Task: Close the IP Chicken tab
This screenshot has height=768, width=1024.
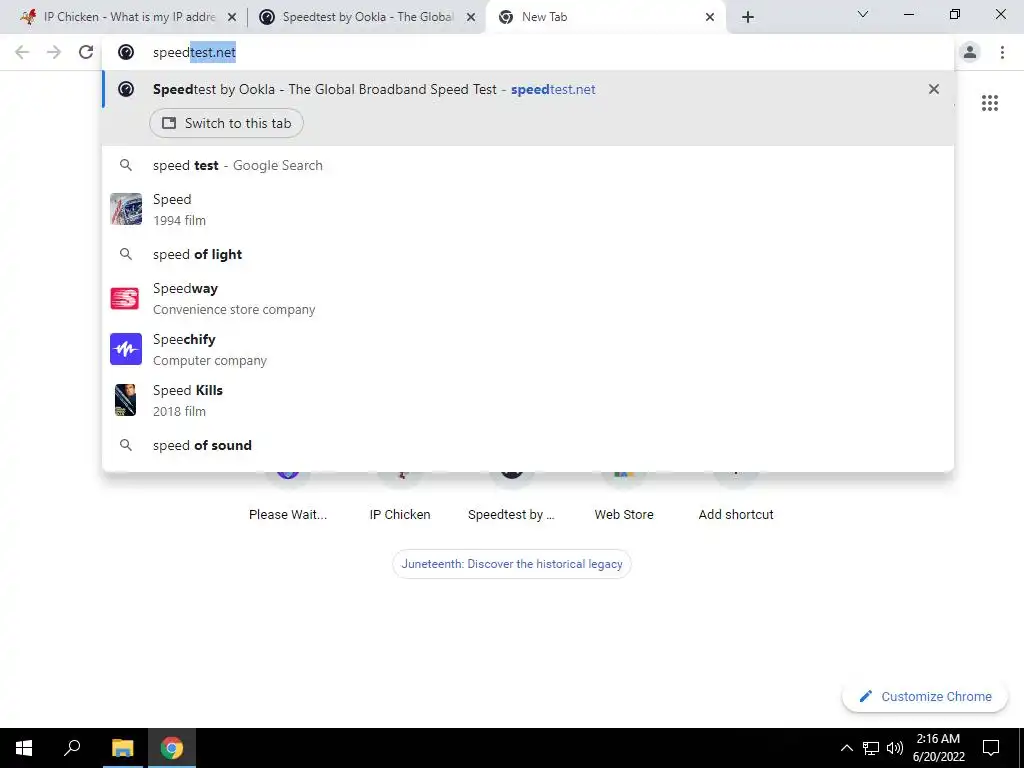Action: (232, 18)
